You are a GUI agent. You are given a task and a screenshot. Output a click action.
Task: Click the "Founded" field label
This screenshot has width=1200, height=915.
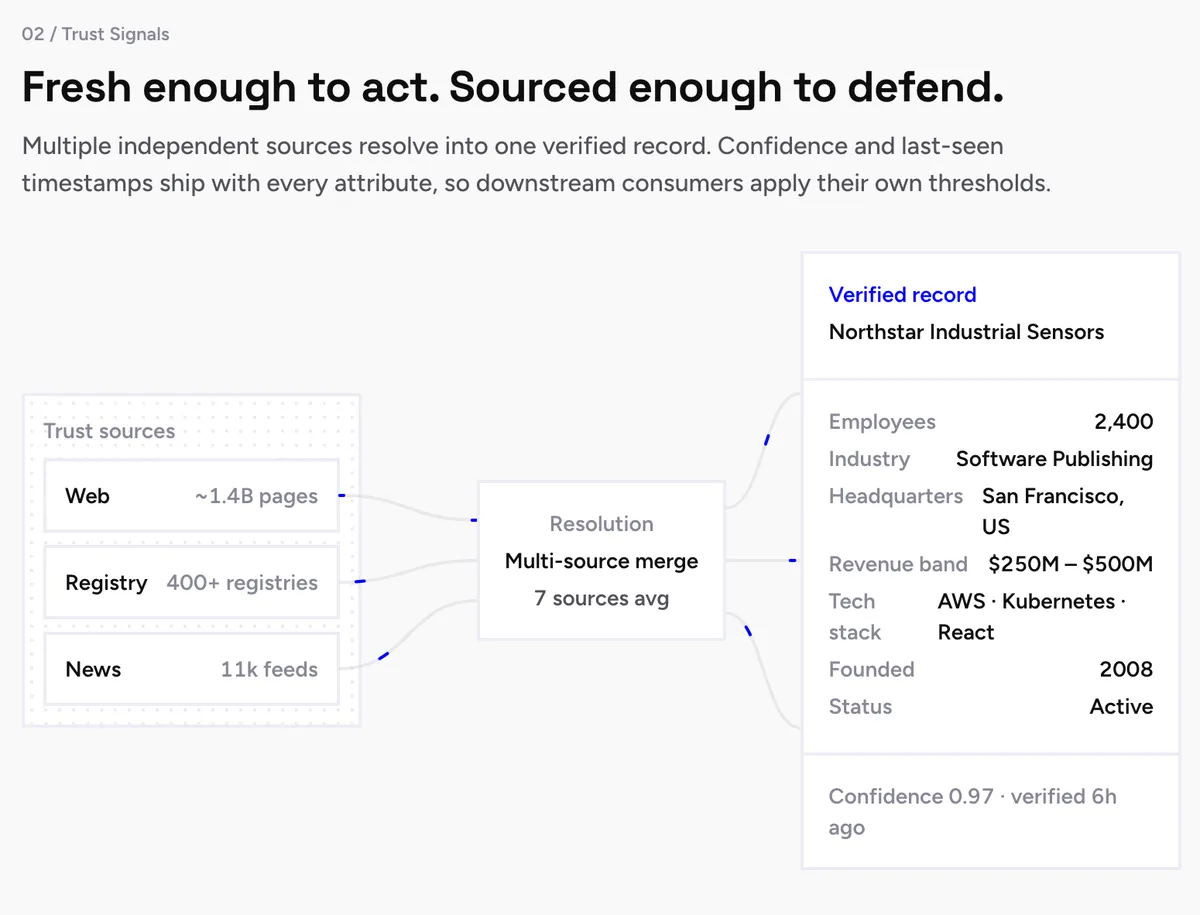click(871, 669)
